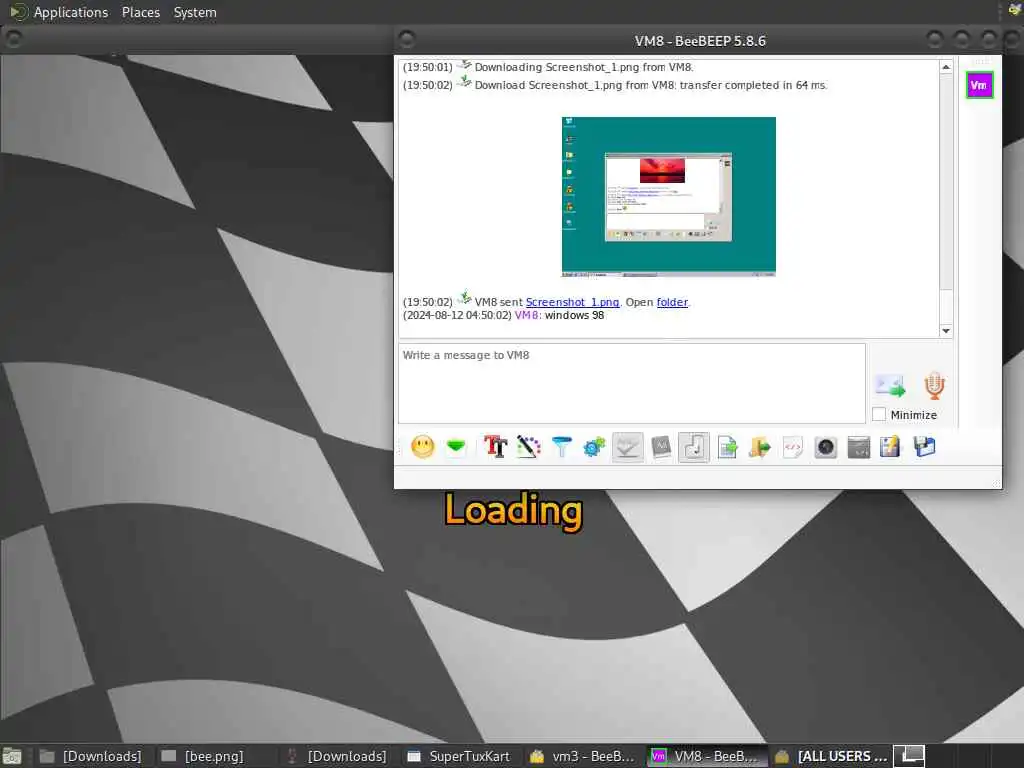Choose font color with the pencil-dots icon
1024x768 pixels.
coord(528,447)
